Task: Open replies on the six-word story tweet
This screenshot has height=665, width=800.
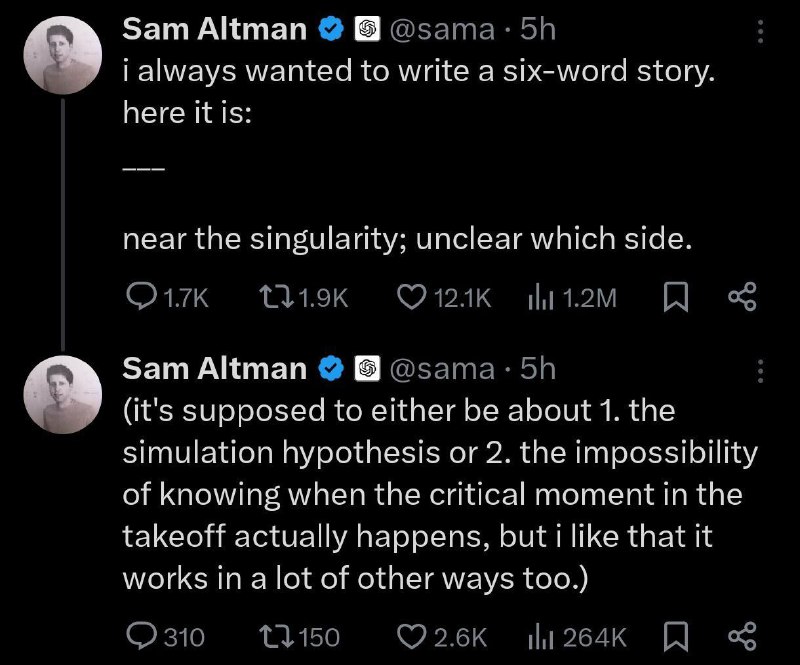Action: click(x=167, y=298)
